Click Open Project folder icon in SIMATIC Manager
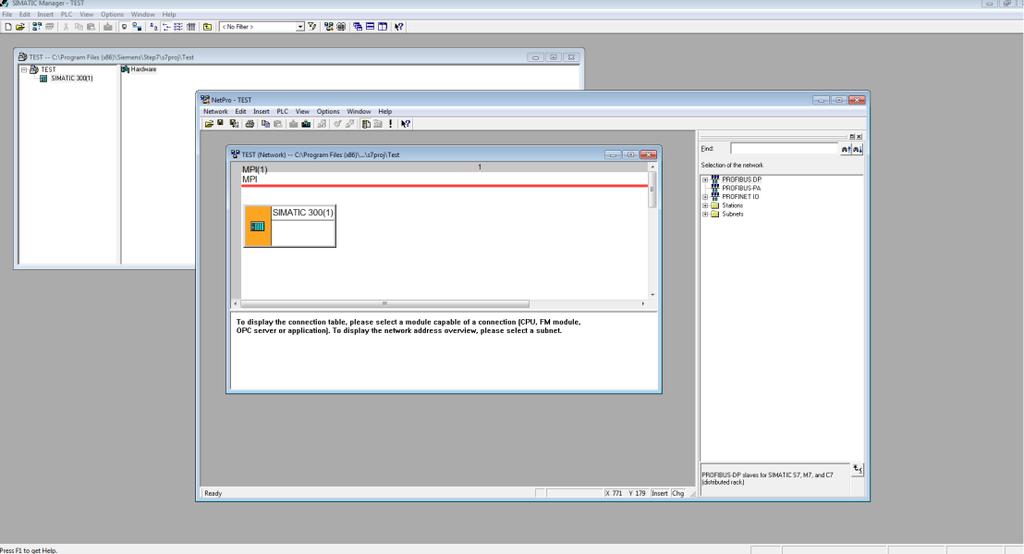This screenshot has height=554, width=1024. tap(20, 27)
